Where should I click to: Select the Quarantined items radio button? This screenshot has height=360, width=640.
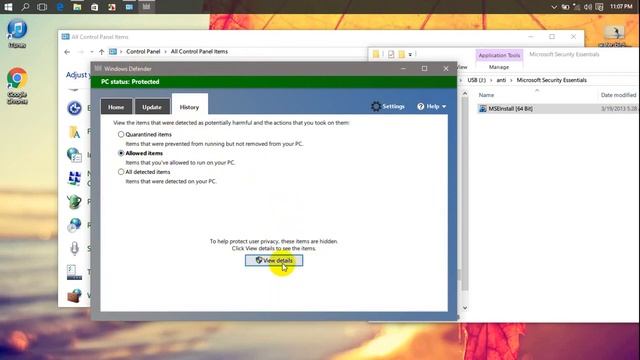point(121,134)
